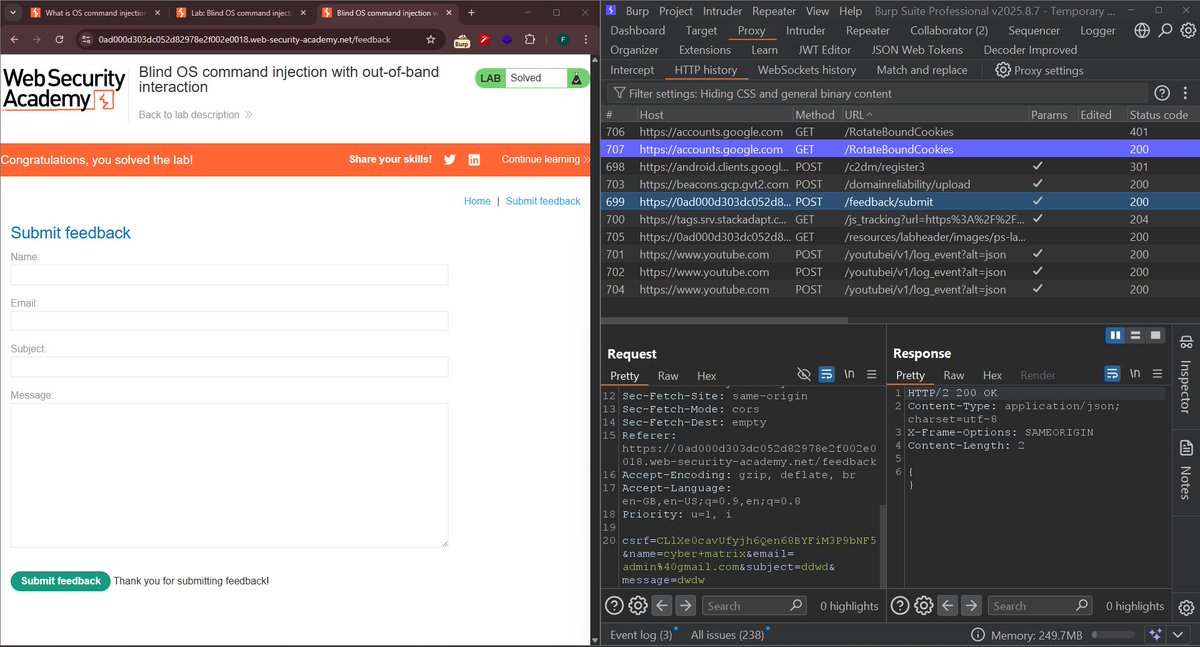Toggle syntax highlighting in the Response panel
The width and height of the screenshot is (1200, 647).
tap(1112, 373)
